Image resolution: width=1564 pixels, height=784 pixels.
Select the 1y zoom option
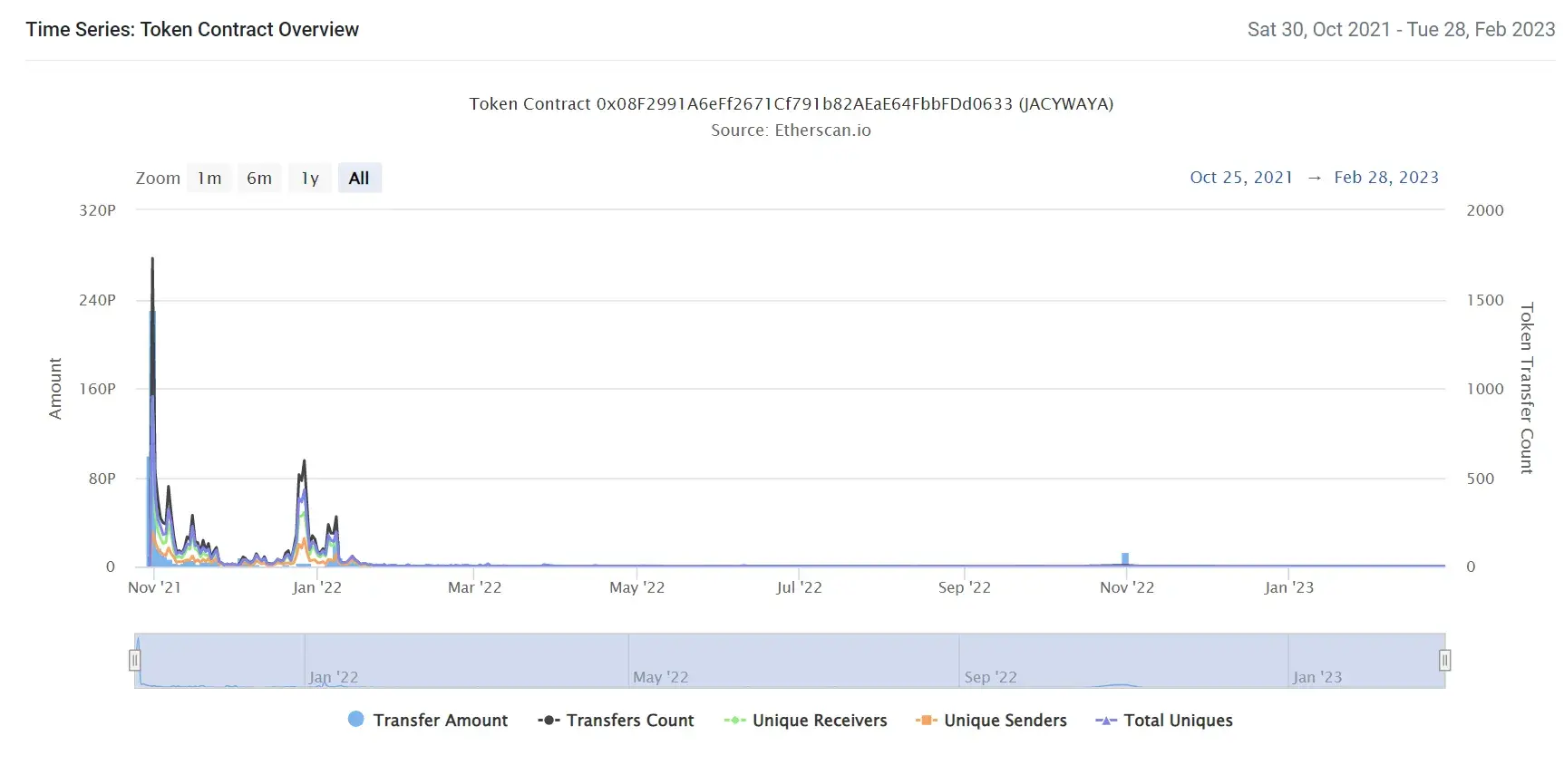click(310, 179)
